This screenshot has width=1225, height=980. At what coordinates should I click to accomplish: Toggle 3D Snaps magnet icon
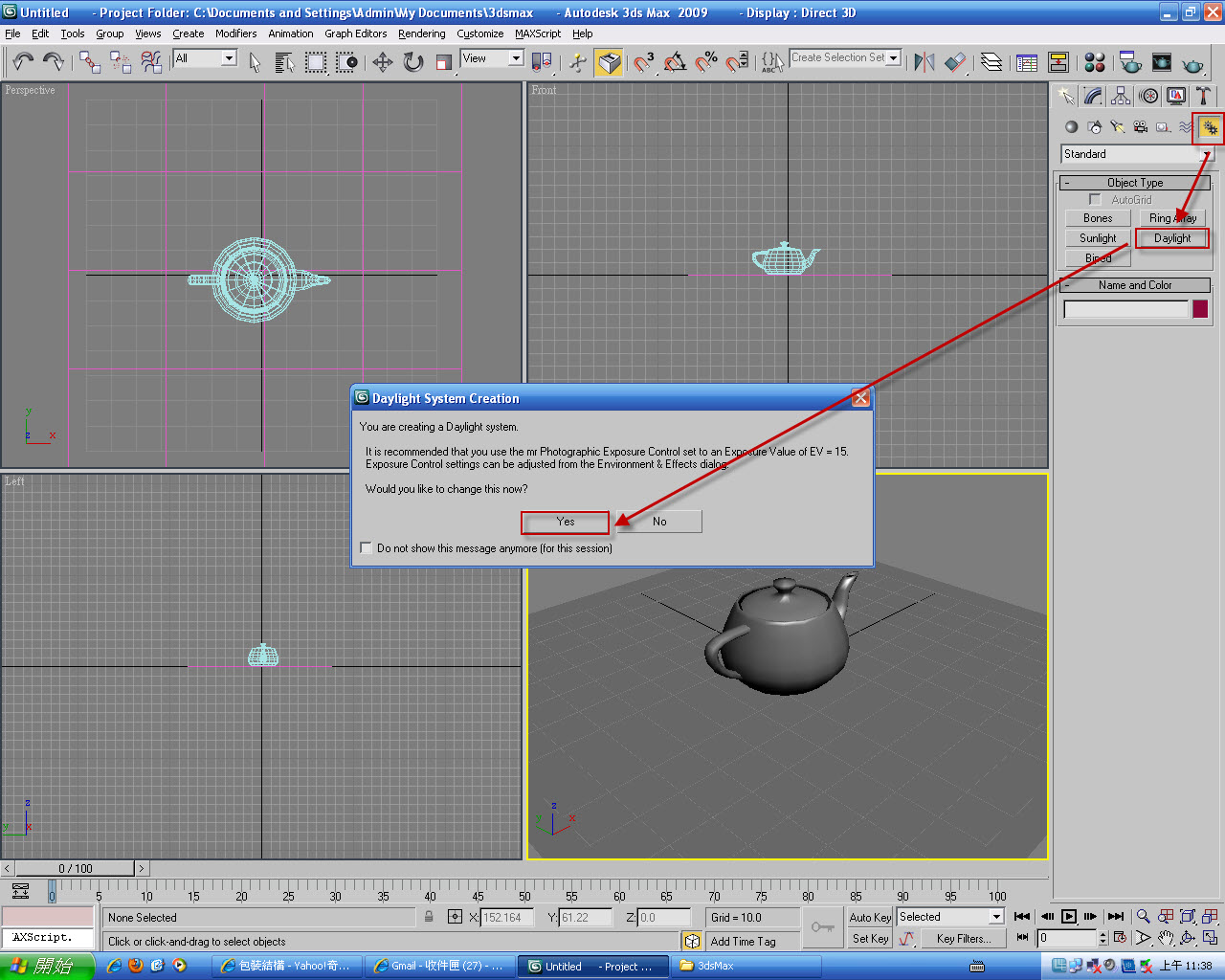[x=645, y=62]
